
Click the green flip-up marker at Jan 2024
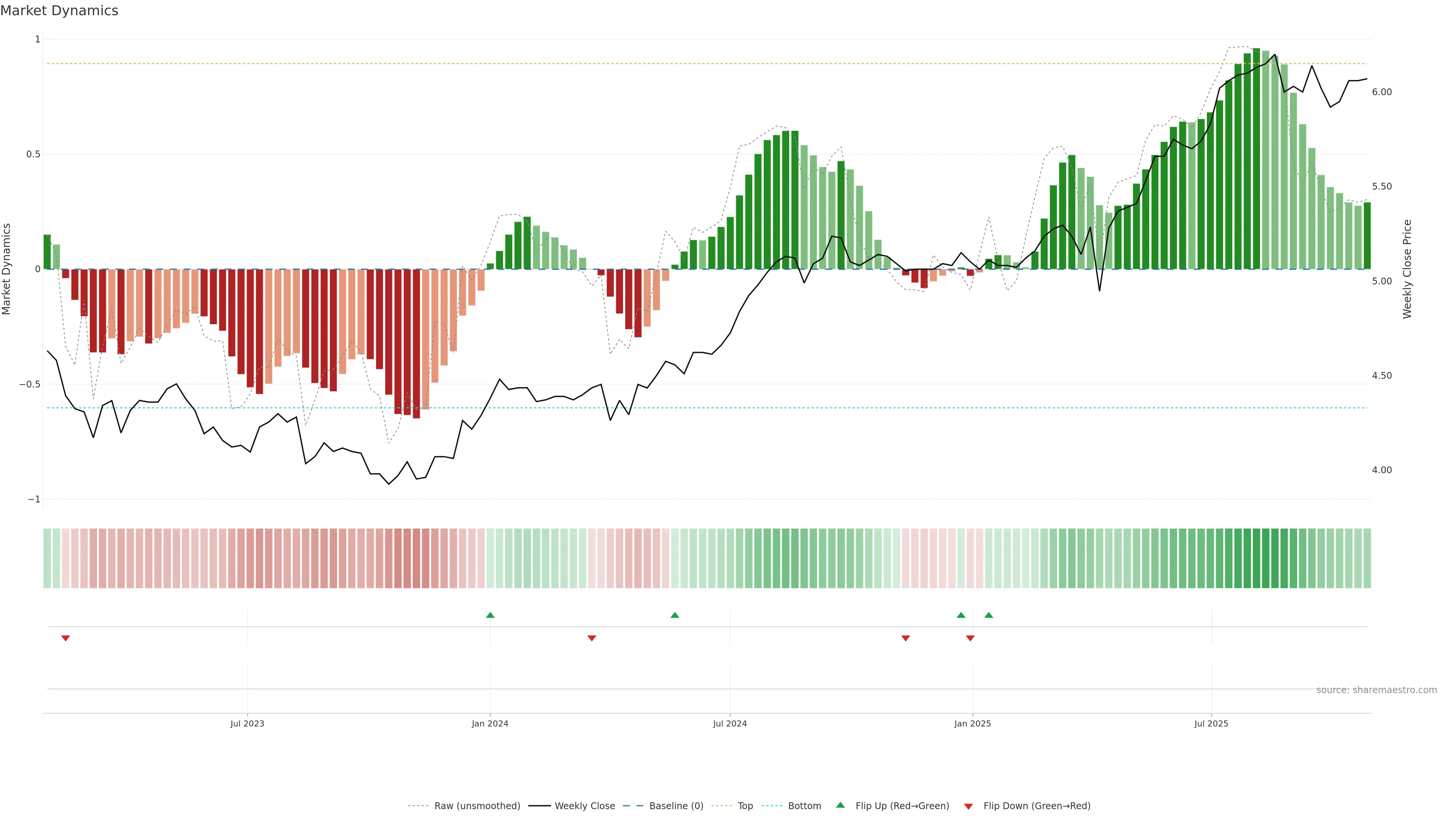pyautogui.click(x=490, y=615)
